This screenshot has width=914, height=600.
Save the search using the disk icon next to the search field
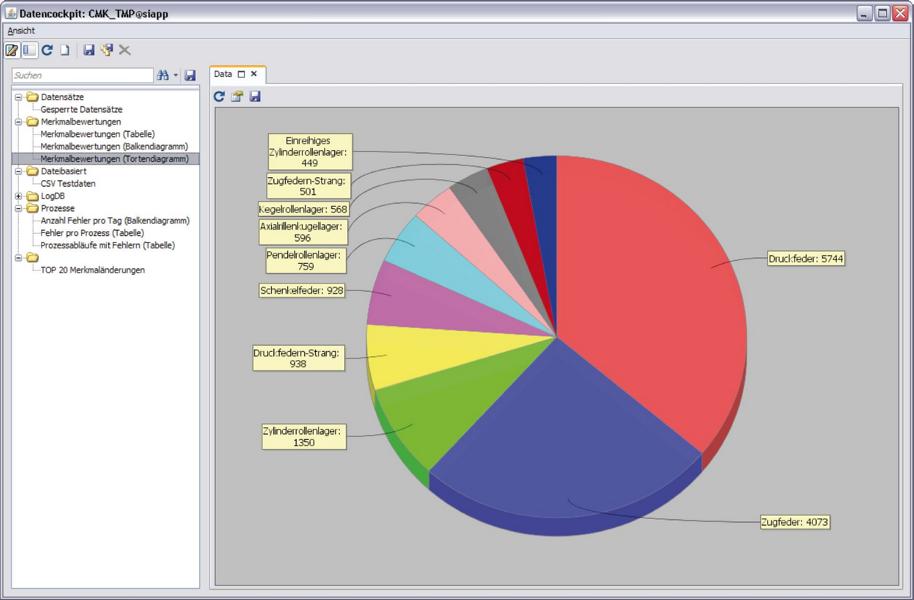point(190,75)
